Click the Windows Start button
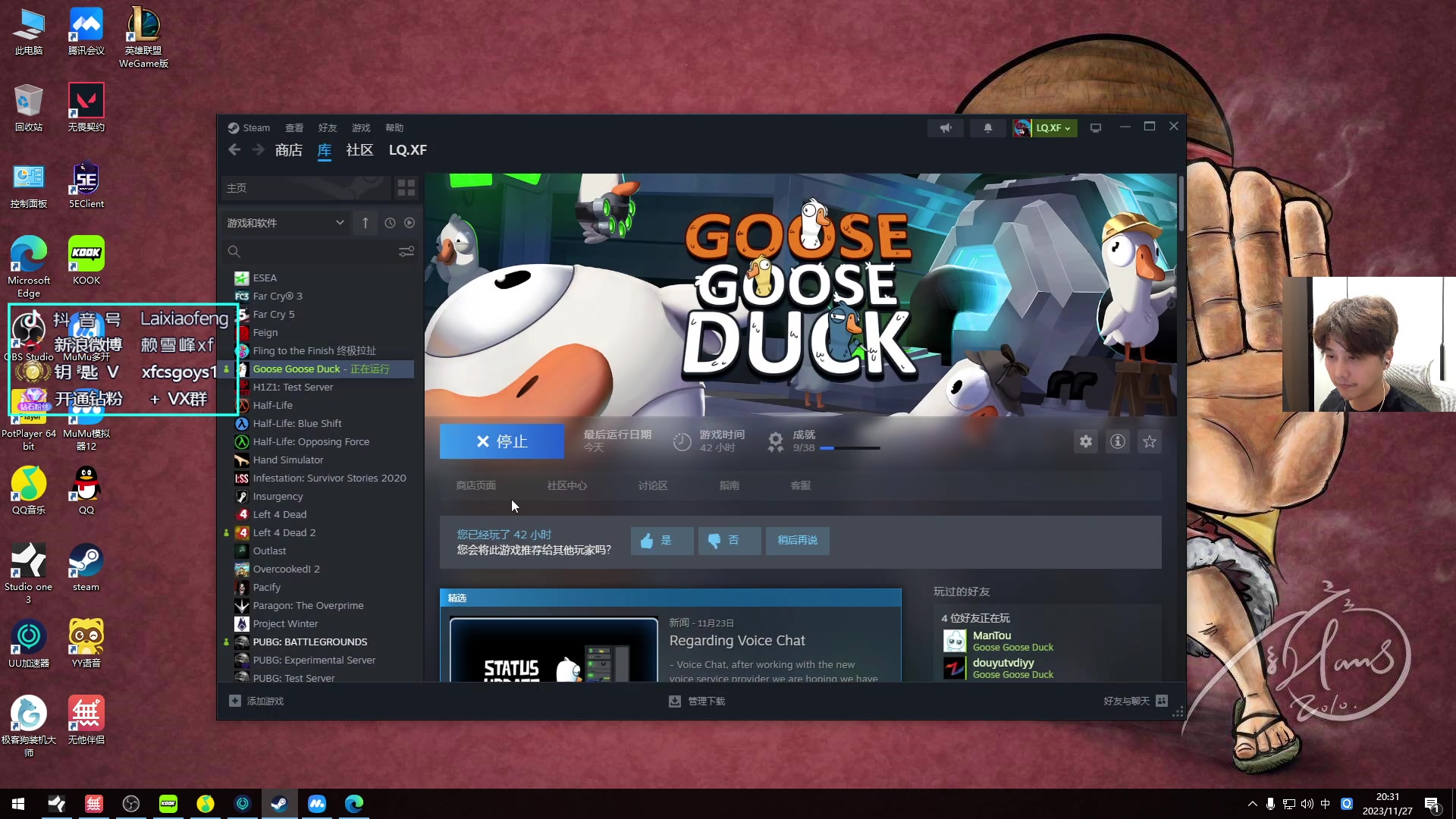1456x819 pixels. (x=18, y=804)
